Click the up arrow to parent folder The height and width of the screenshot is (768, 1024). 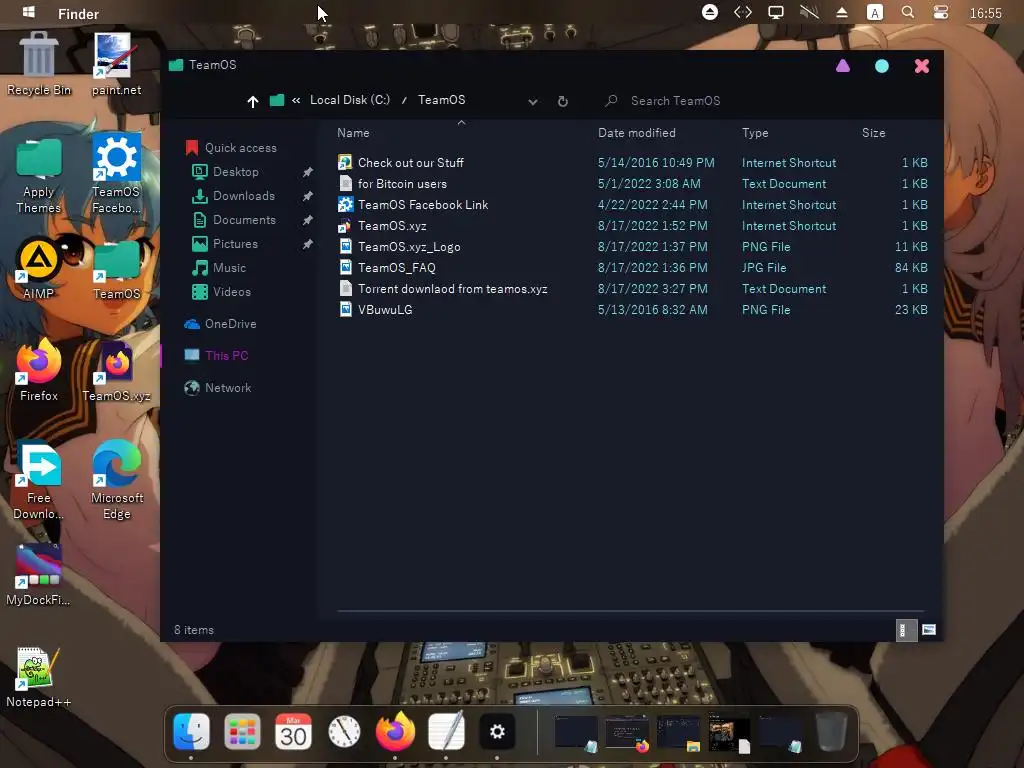253,101
